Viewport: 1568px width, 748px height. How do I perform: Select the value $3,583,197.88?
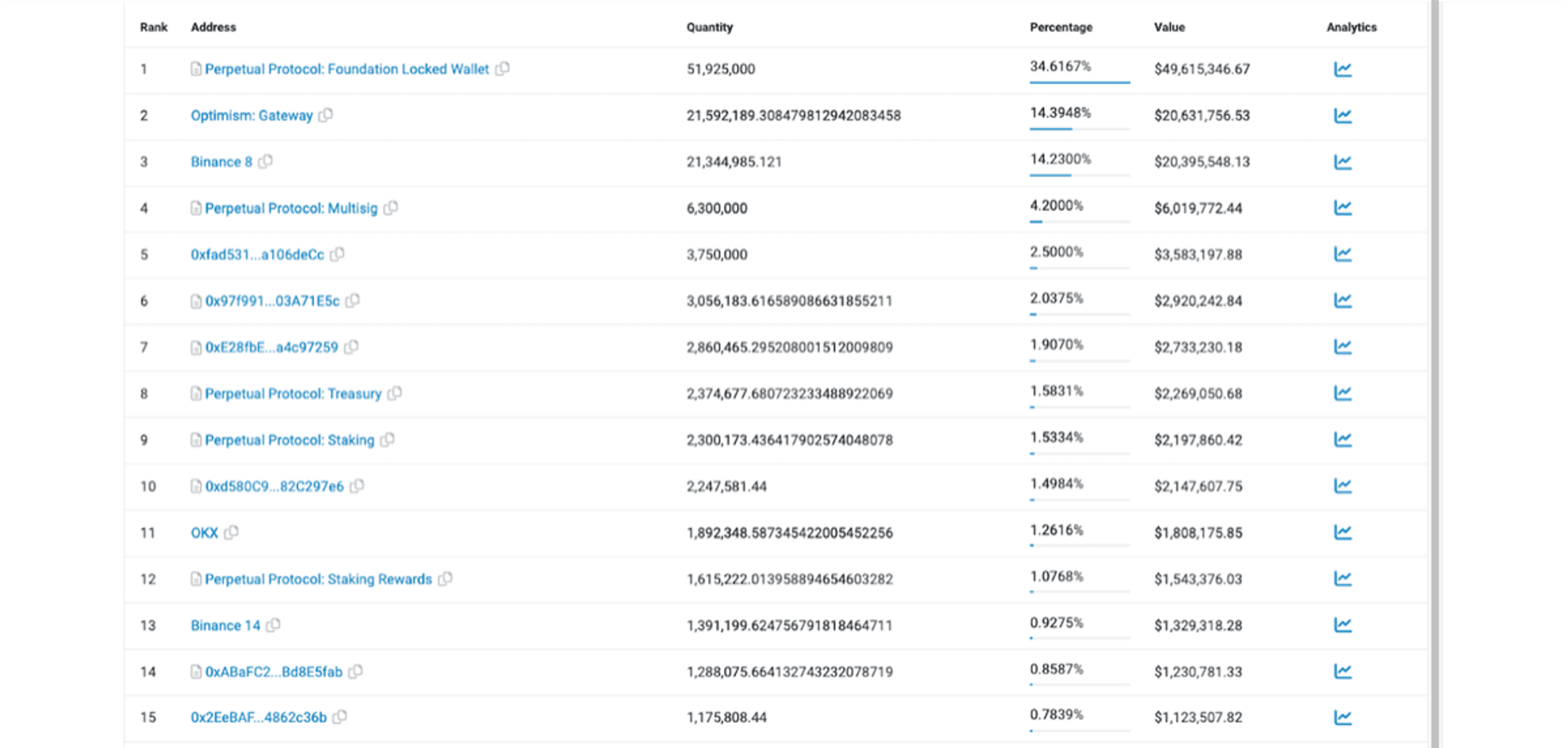click(x=1198, y=254)
